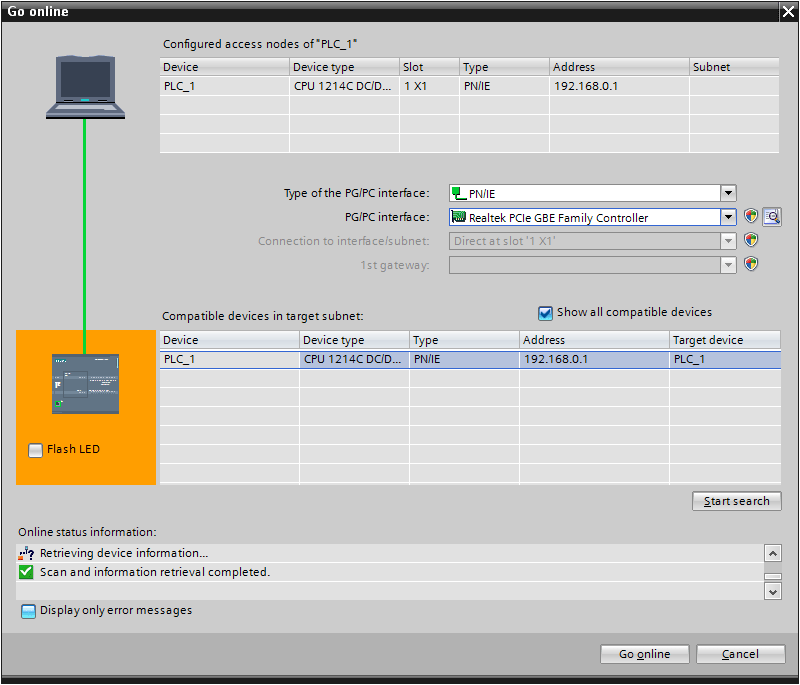800x685 pixels.
Task: Open the PG/PC interface dropdown
Action: pyautogui.click(x=728, y=216)
